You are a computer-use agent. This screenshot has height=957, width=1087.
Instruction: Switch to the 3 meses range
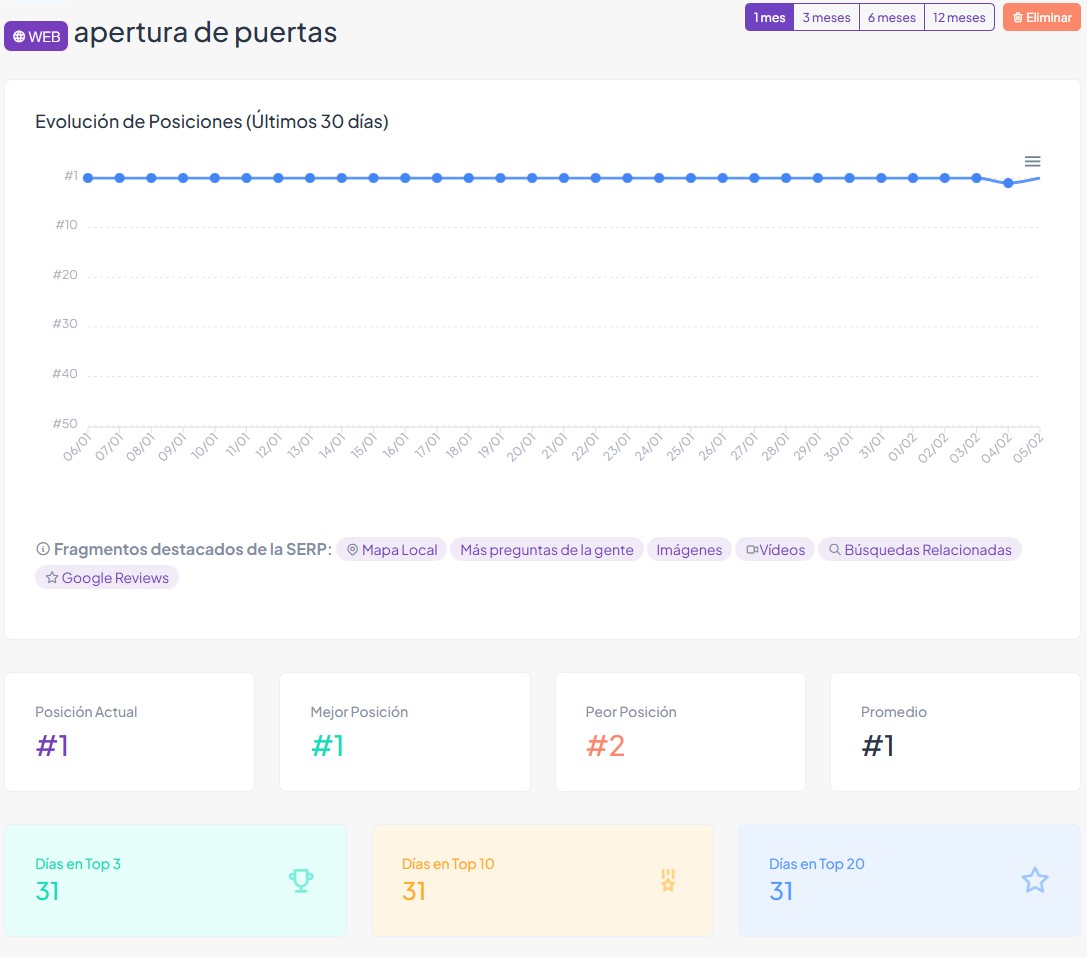[826, 18]
